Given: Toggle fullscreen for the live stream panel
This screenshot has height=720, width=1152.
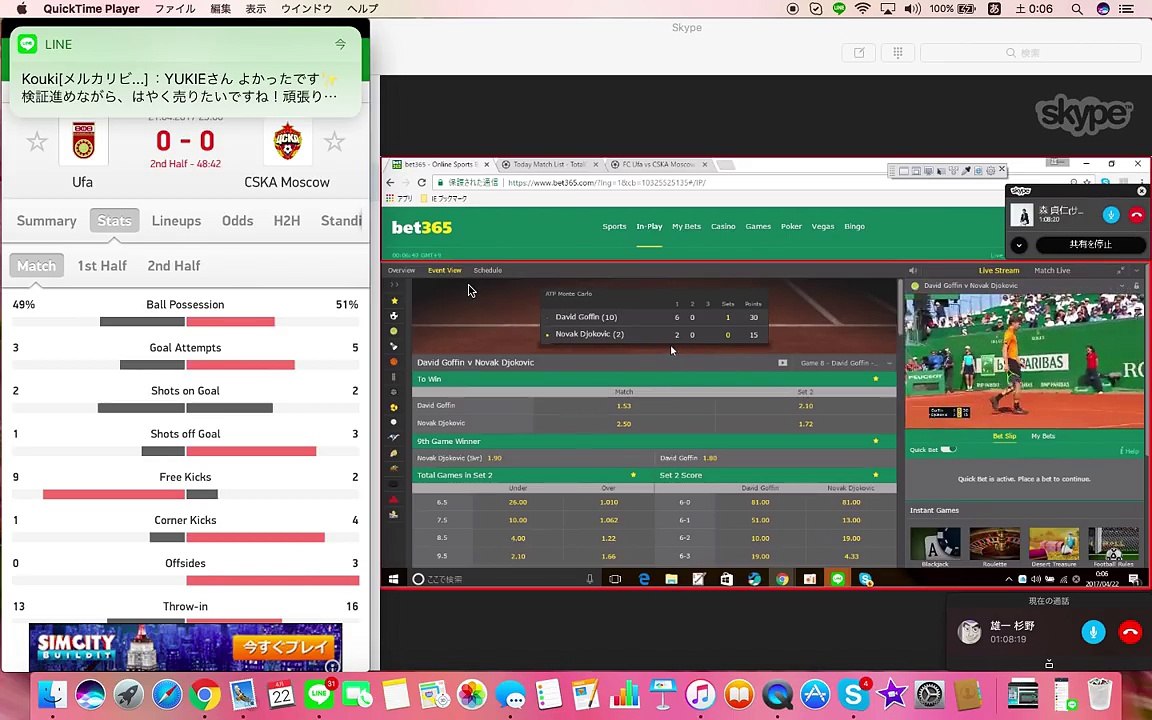Looking at the screenshot, I should point(1121,270).
